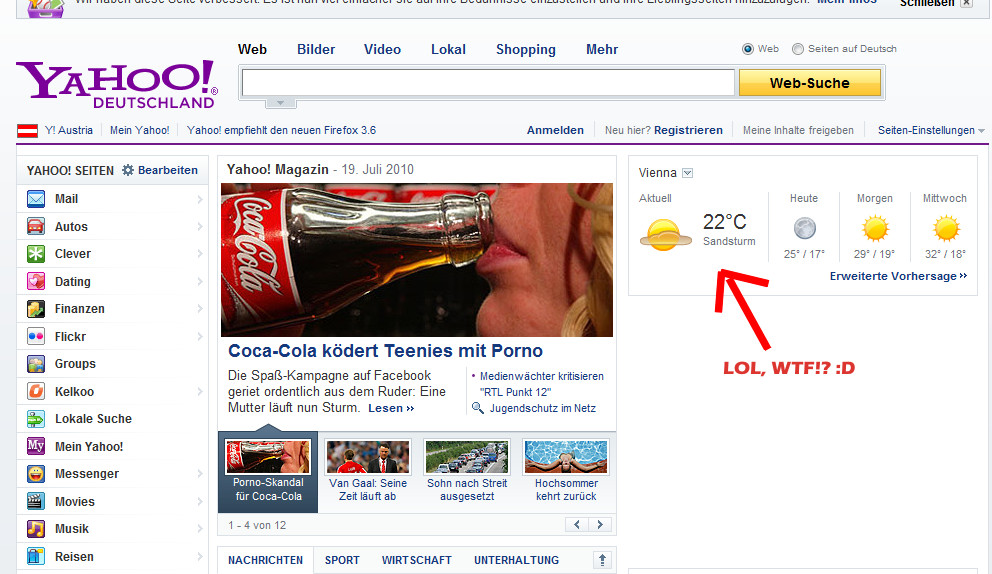Switch to the Lokal search tab
Viewport: 992px width, 574px height.
[x=448, y=49]
